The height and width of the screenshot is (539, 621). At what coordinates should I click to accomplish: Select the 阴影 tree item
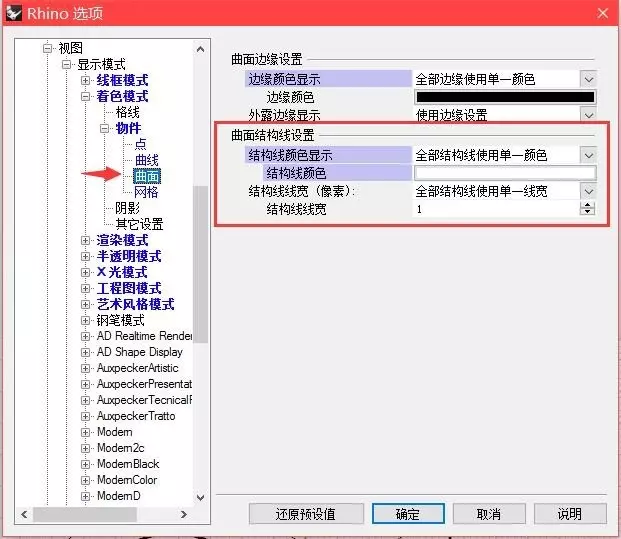pyautogui.click(x=127, y=208)
